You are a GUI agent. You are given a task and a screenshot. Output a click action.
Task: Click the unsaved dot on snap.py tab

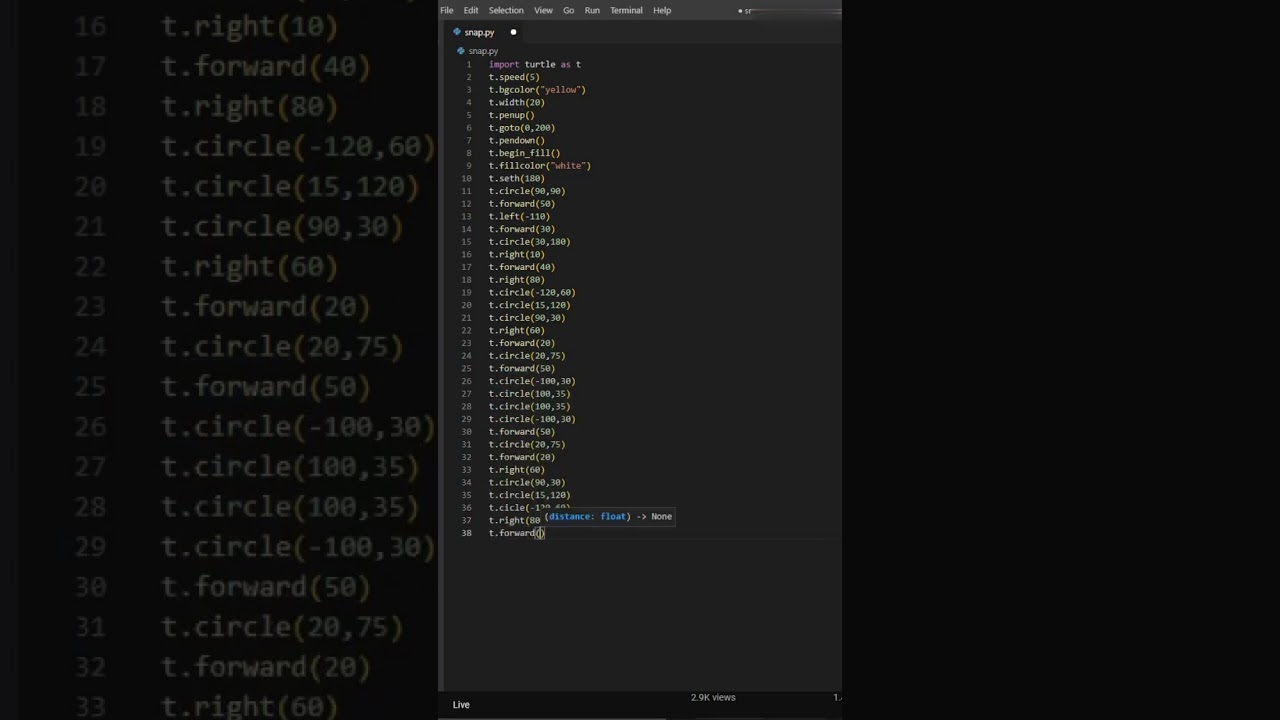coord(513,32)
